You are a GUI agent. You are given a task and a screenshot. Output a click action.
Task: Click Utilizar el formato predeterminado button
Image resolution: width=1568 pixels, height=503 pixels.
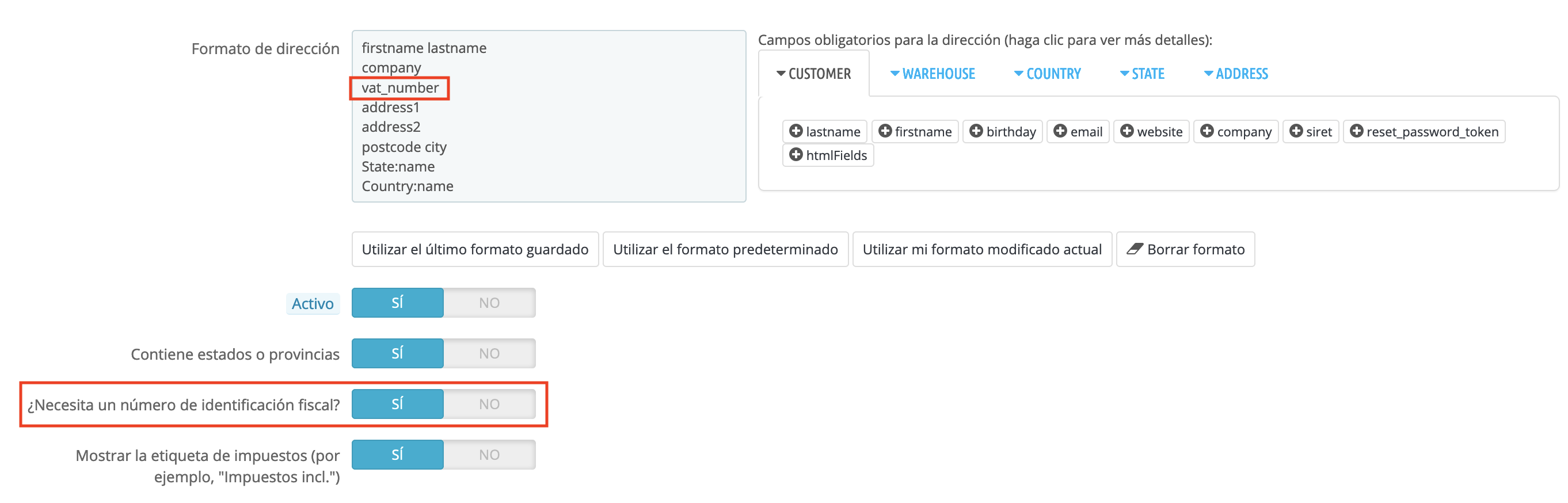pos(725,249)
